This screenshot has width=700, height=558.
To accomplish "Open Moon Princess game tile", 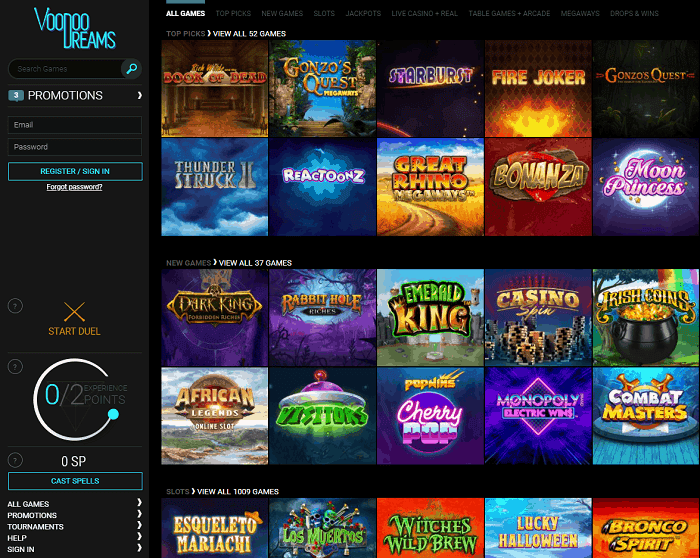I will [x=646, y=187].
